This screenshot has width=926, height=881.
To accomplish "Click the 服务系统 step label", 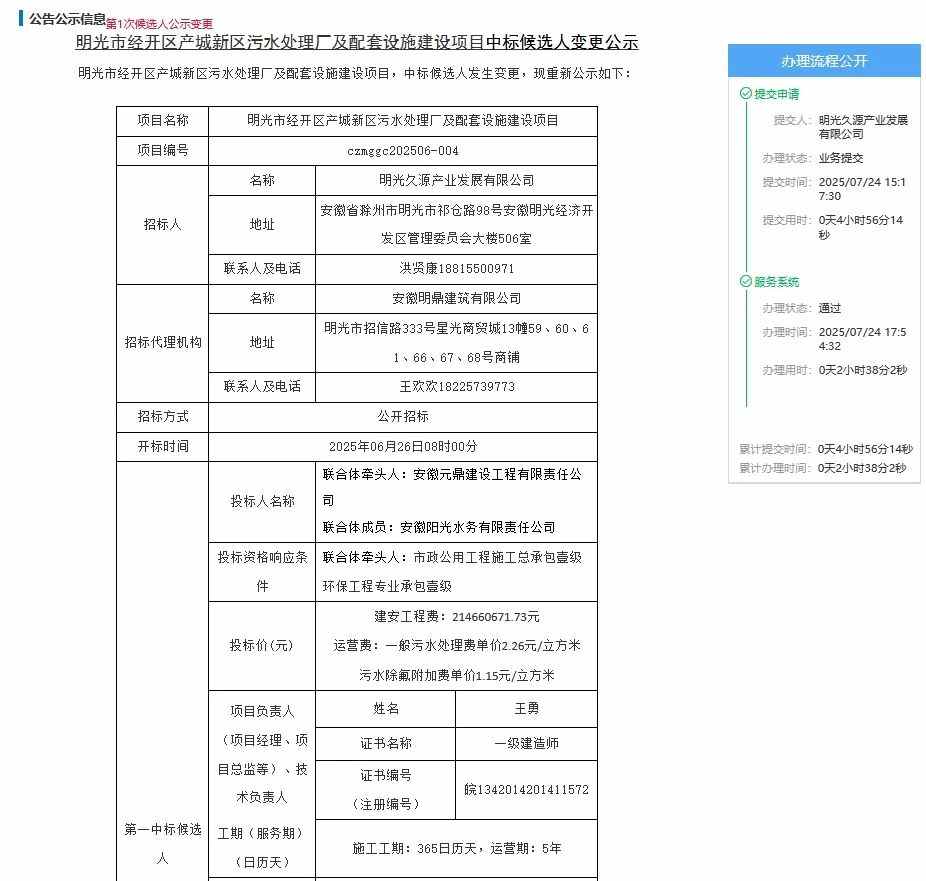I will (x=776, y=282).
